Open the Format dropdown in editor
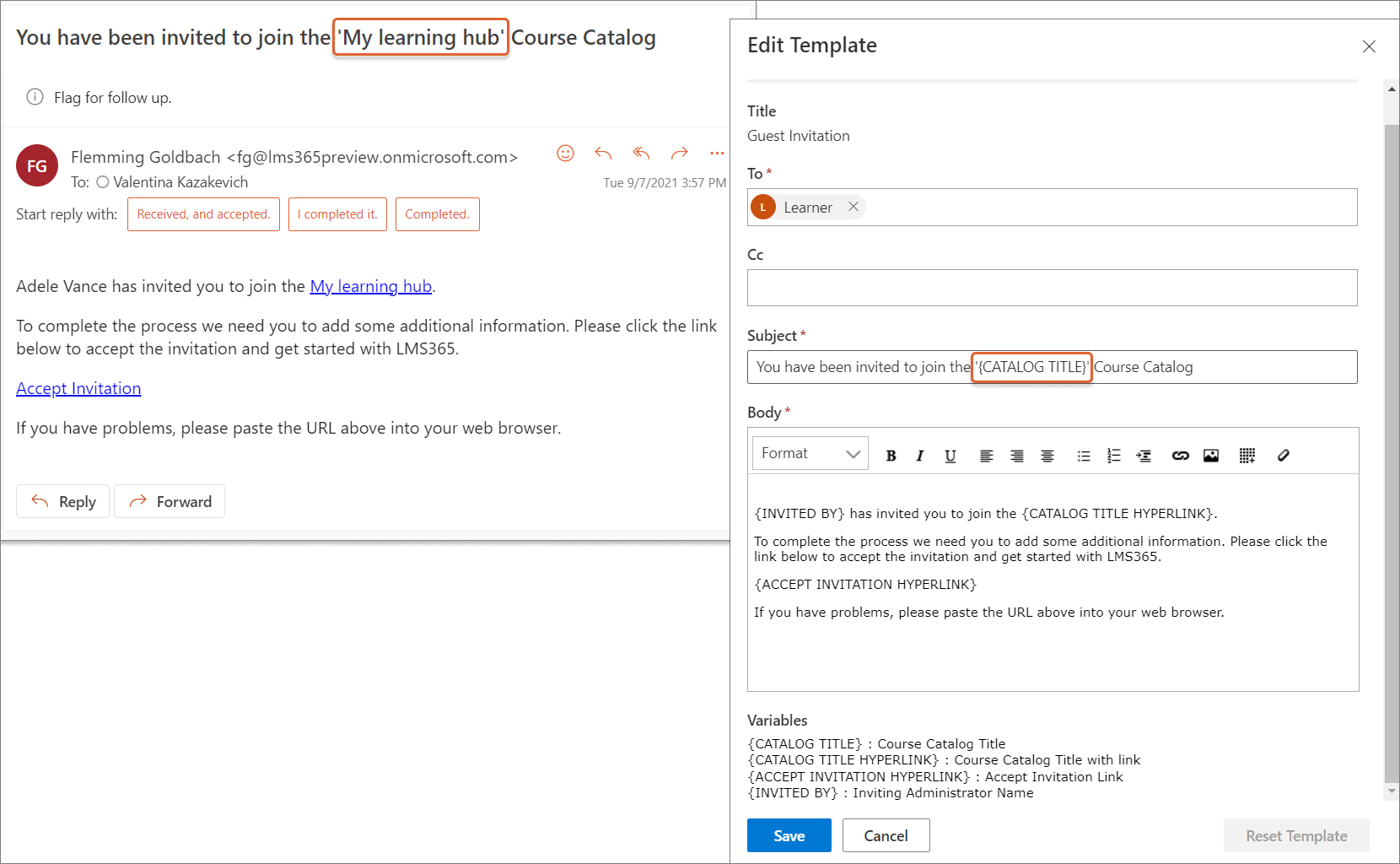Image resolution: width=1400 pixels, height=864 pixels. tap(810, 454)
